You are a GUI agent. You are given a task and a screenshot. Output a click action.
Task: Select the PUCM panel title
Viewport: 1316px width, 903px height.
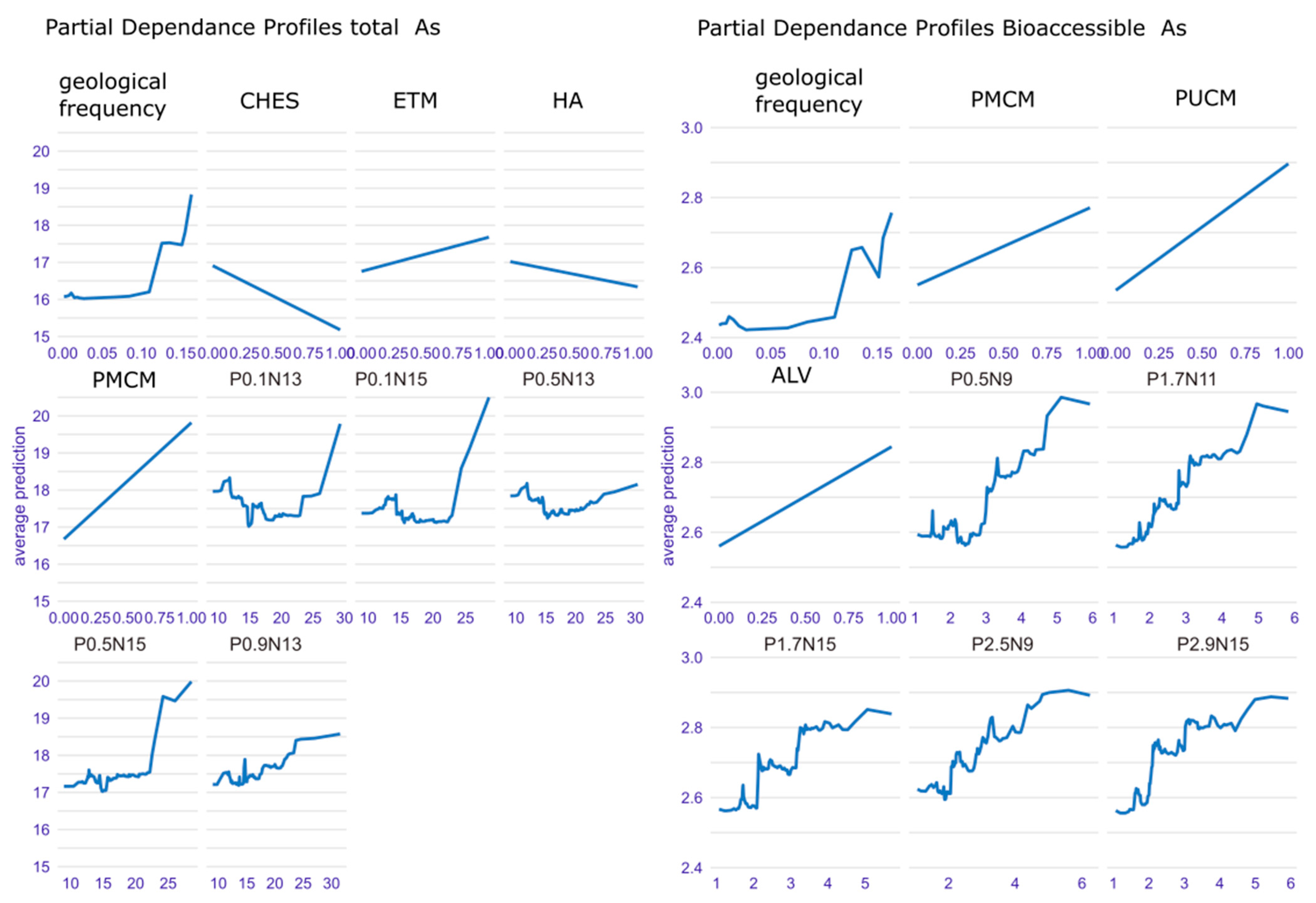click(x=1205, y=98)
